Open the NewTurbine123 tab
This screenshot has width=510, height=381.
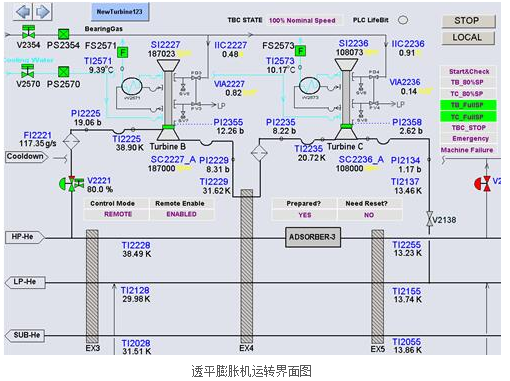[x=120, y=12]
